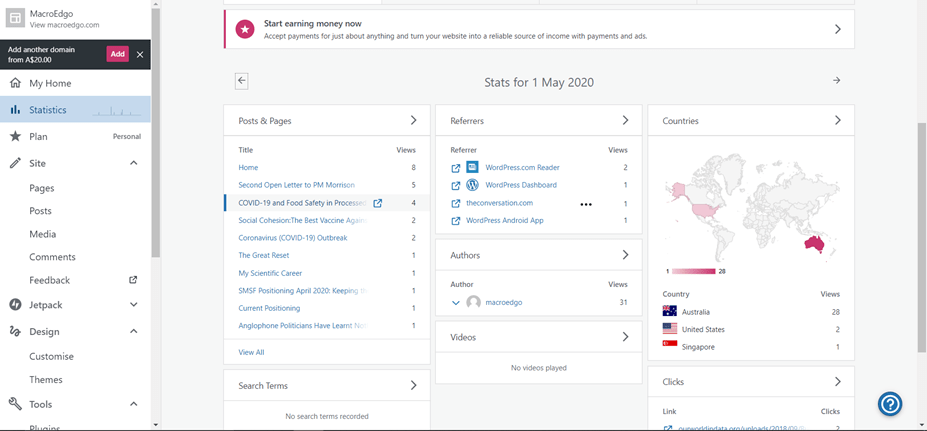Go to next day using forward arrow
The width and height of the screenshot is (927, 431).
(x=837, y=81)
